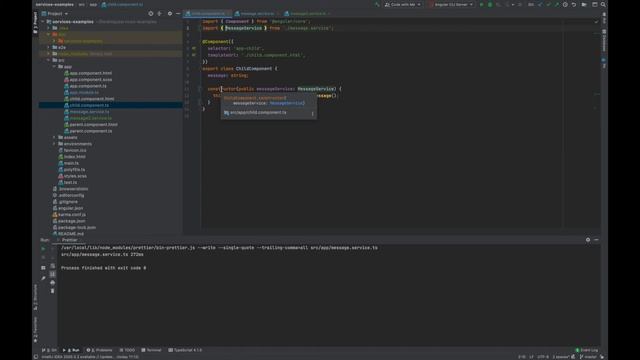Select index.html in the project tree
Image resolution: width=640 pixels, height=360 pixels.
tap(74, 157)
